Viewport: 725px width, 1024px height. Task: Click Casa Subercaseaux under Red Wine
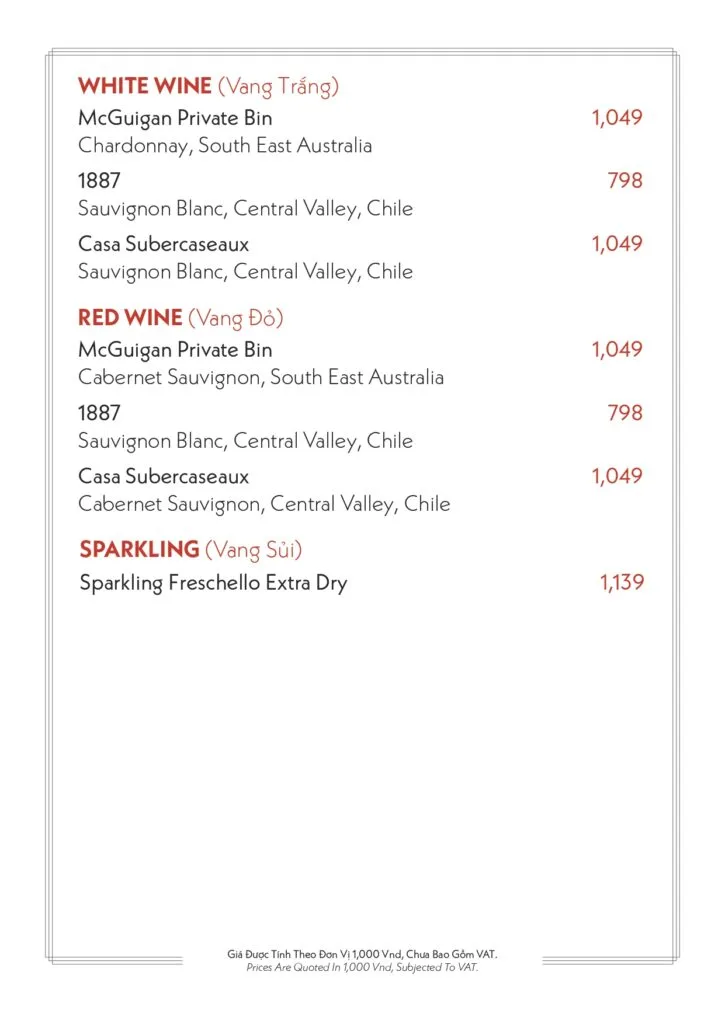(x=163, y=476)
